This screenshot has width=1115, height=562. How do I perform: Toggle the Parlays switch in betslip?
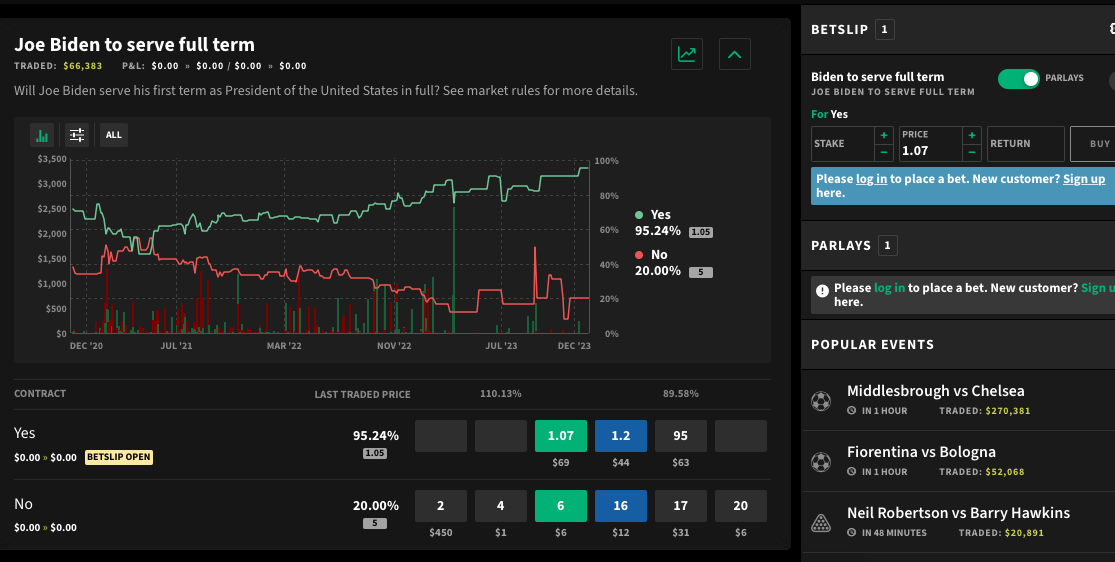click(x=1018, y=78)
